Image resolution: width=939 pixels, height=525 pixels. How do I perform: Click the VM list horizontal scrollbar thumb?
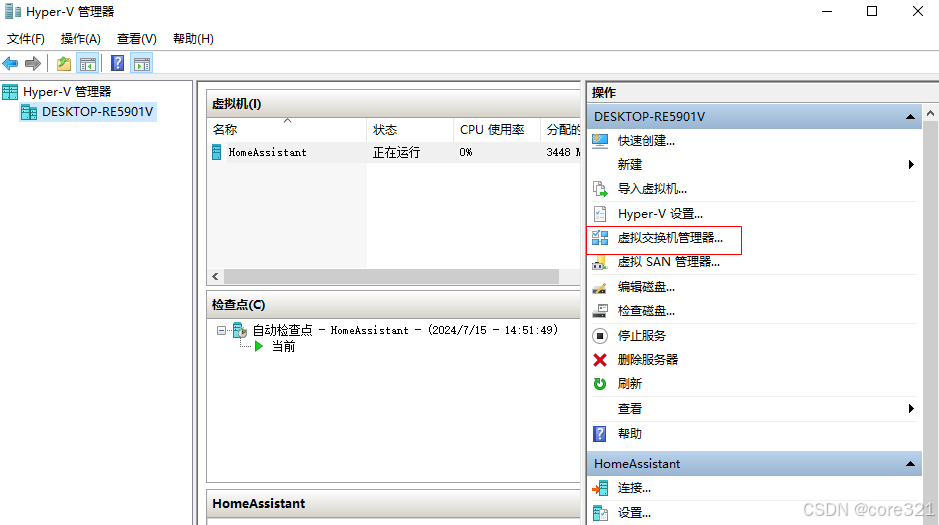click(x=391, y=277)
